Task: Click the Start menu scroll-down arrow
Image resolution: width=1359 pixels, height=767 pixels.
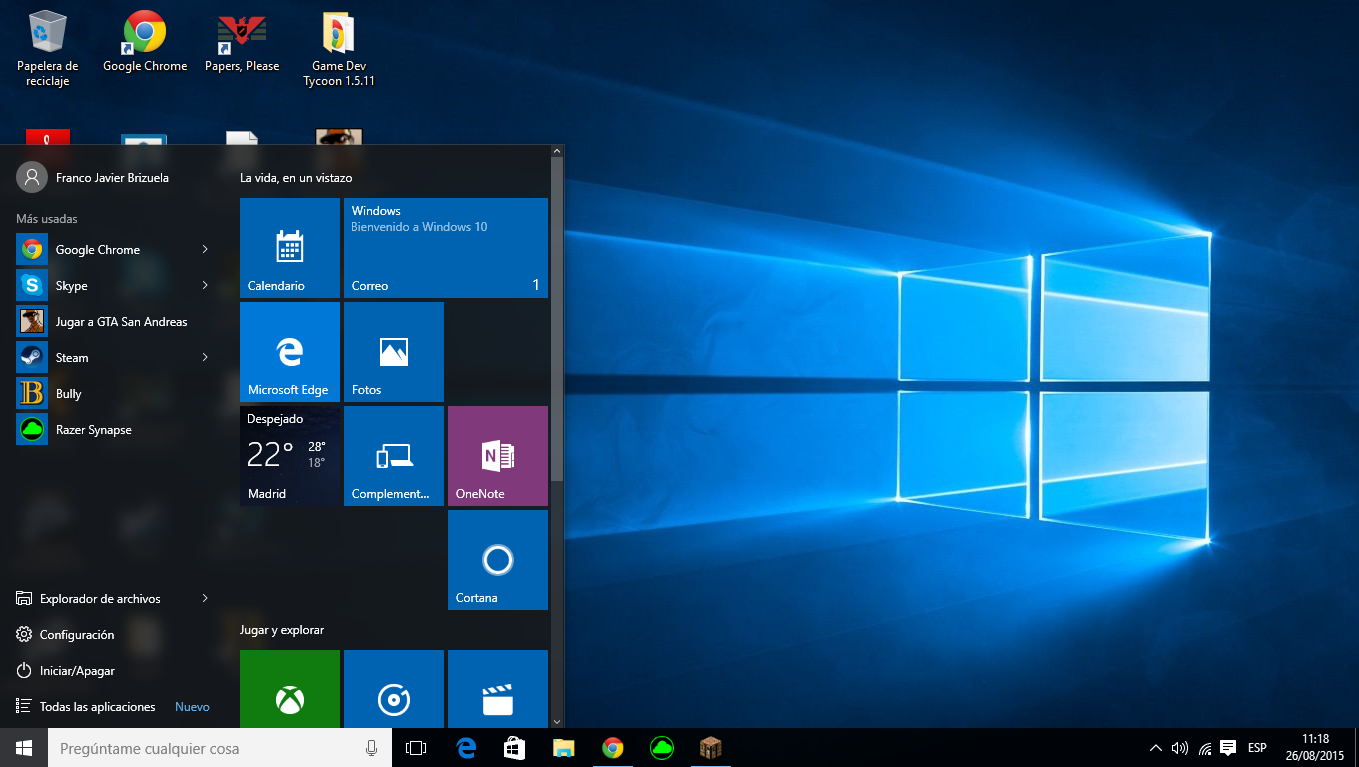Action: 557,720
